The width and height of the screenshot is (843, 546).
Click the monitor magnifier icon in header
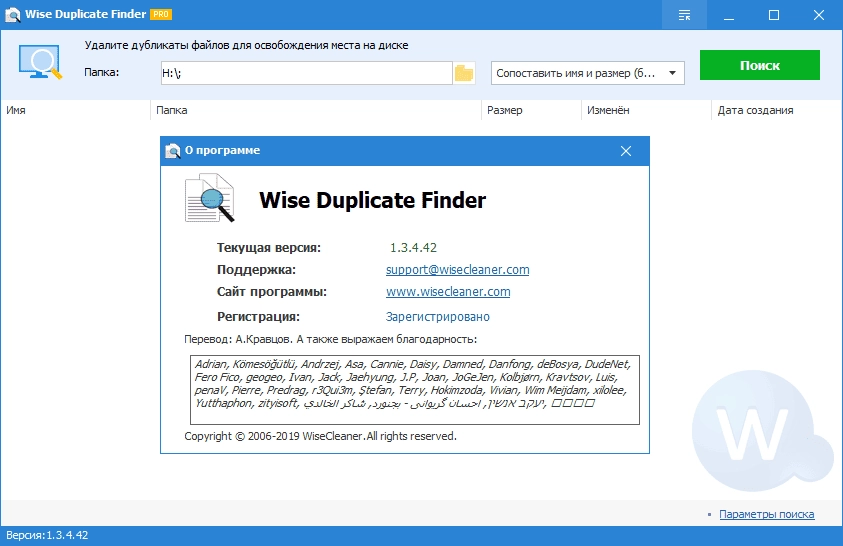click(x=40, y=62)
